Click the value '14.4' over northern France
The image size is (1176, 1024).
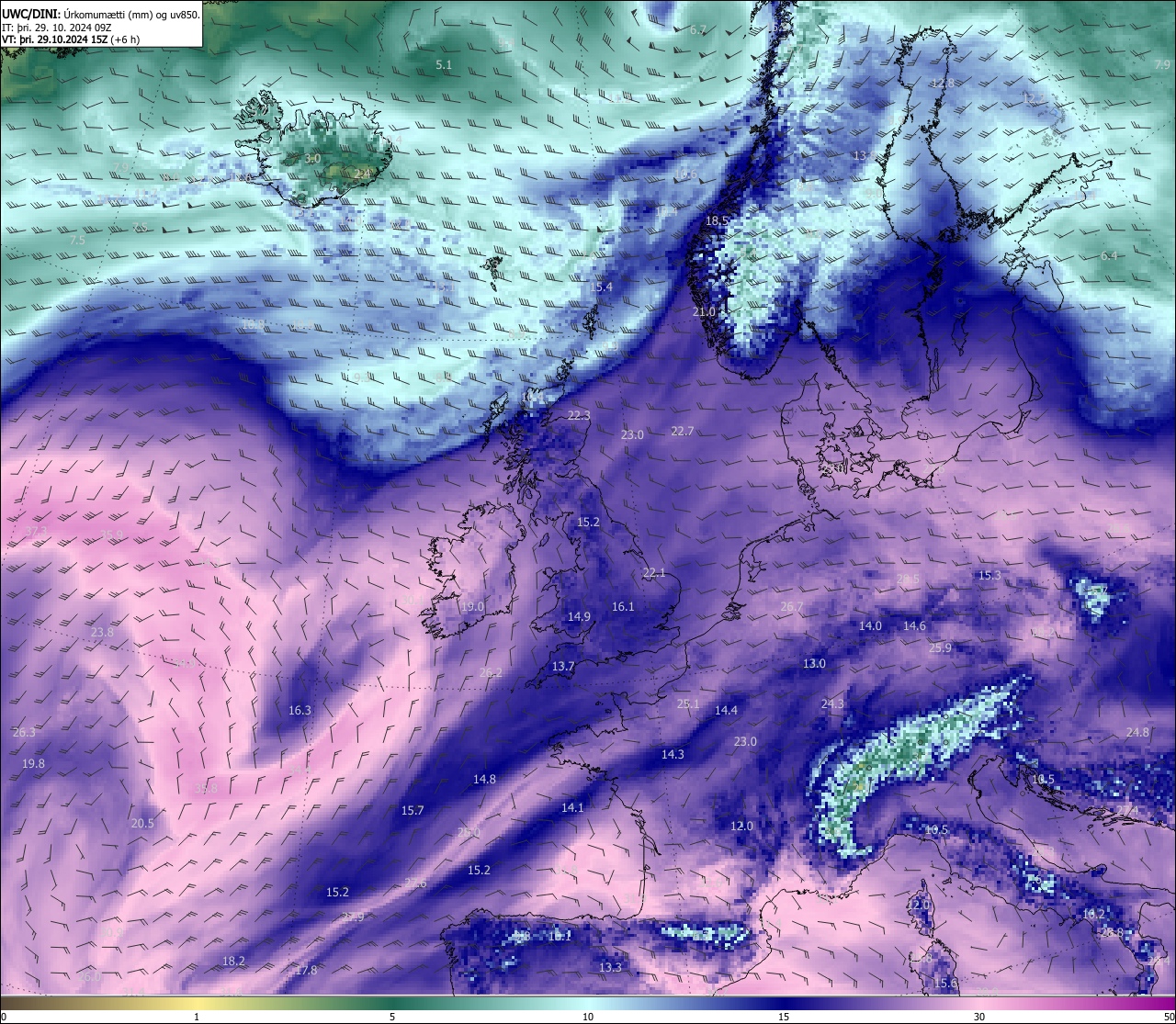[x=726, y=711]
